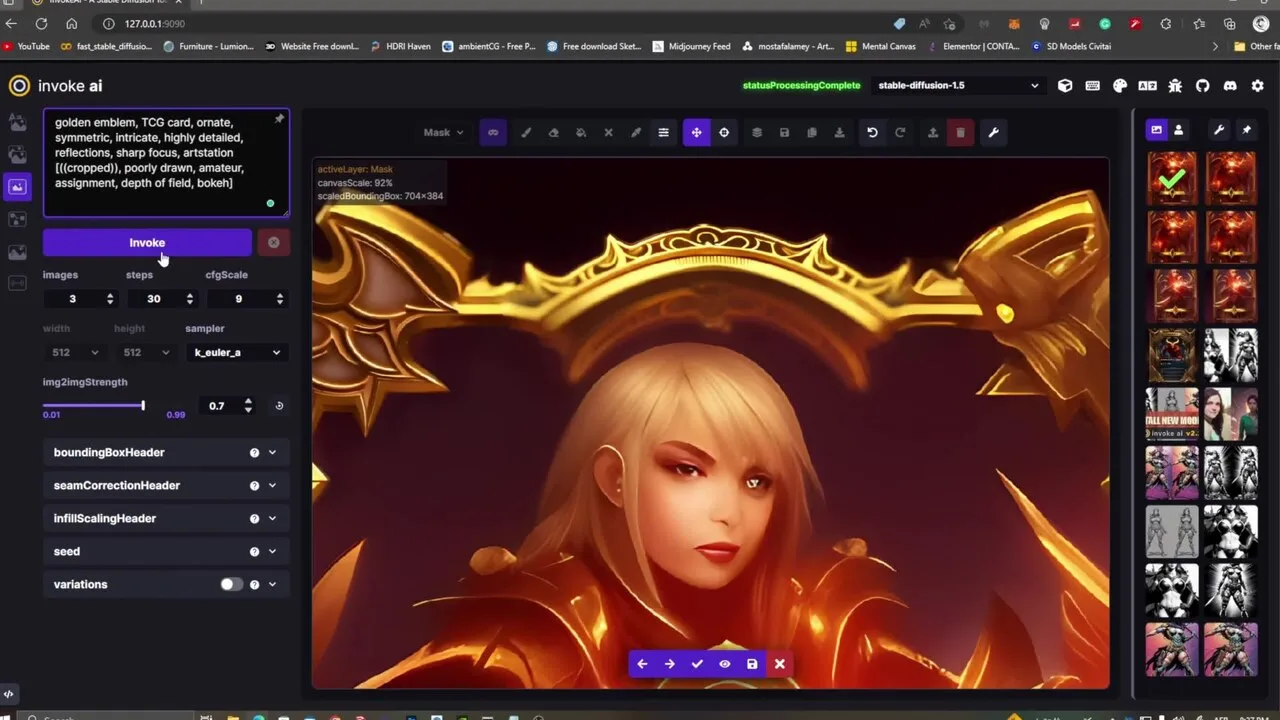Open the Nodes tab
The height and width of the screenshot is (720, 1280).
coord(17,219)
